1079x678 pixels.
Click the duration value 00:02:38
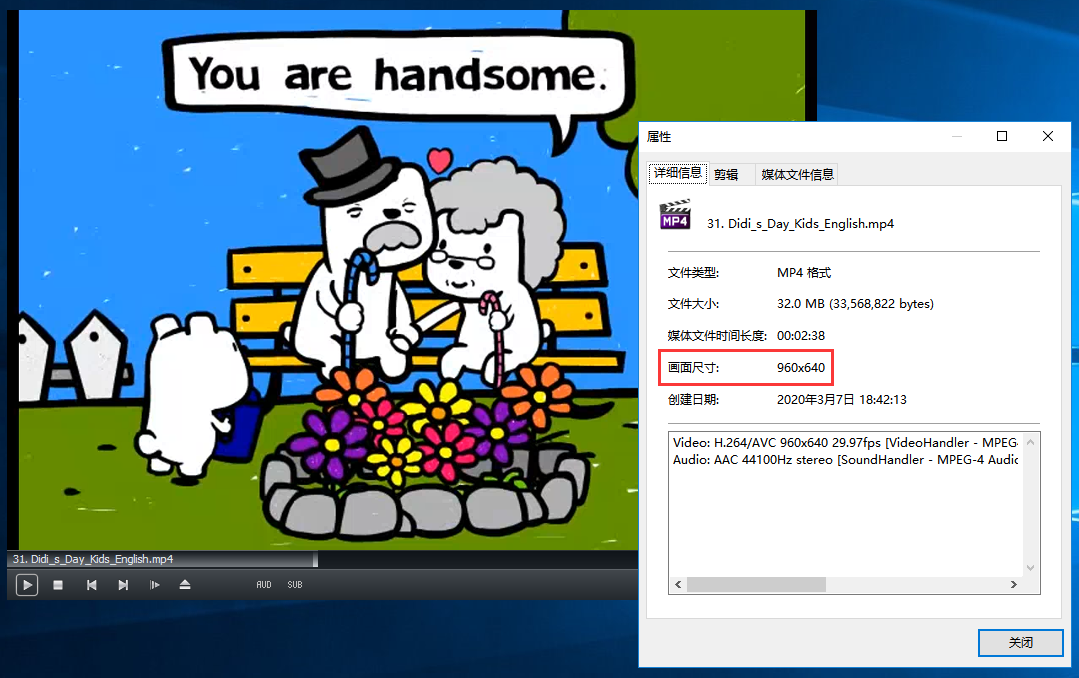click(x=801, y=336)
